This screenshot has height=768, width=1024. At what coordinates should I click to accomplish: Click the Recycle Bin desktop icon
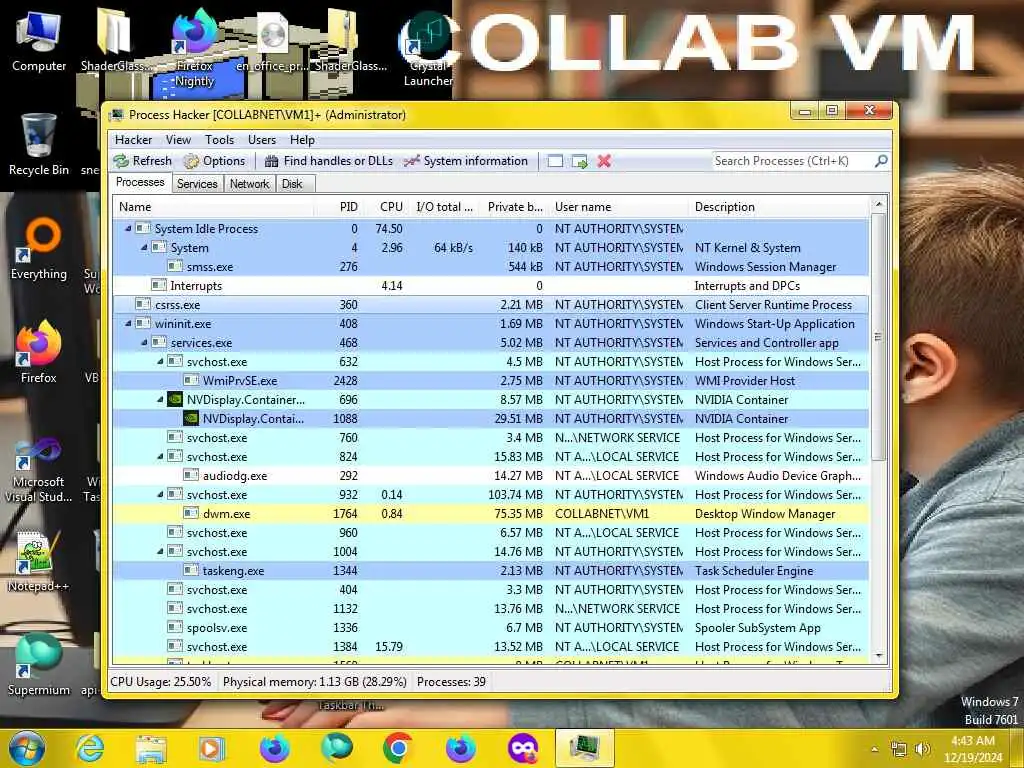[x=39, y=145]
